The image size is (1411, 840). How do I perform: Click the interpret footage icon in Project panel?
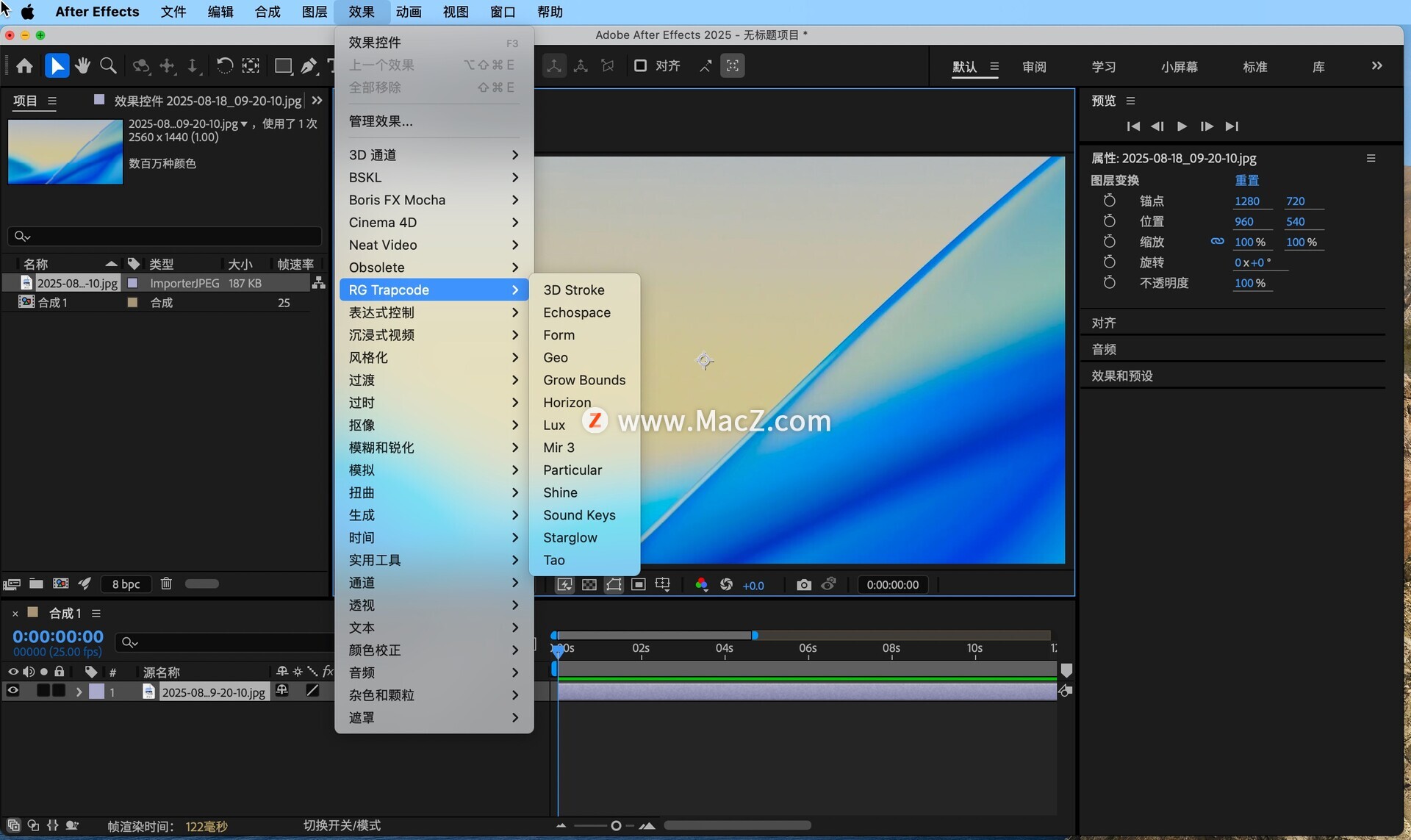point(11,584)
